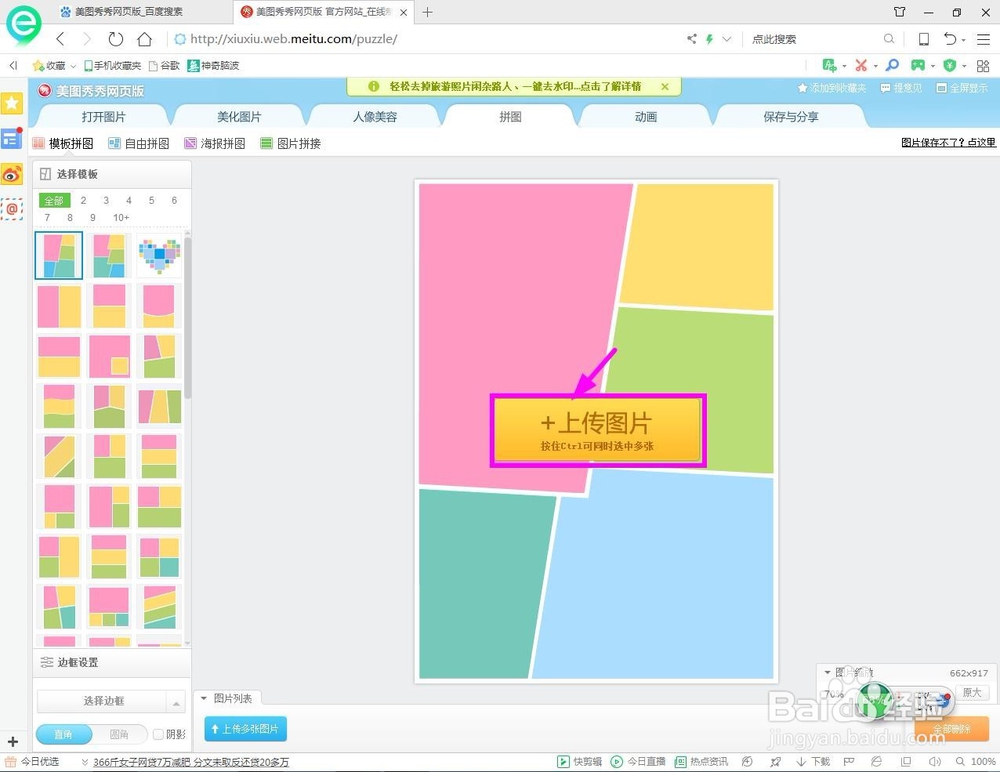Open the mail @ sidebar icon
Screen dimensions: 1000x772
pos(12,209)
